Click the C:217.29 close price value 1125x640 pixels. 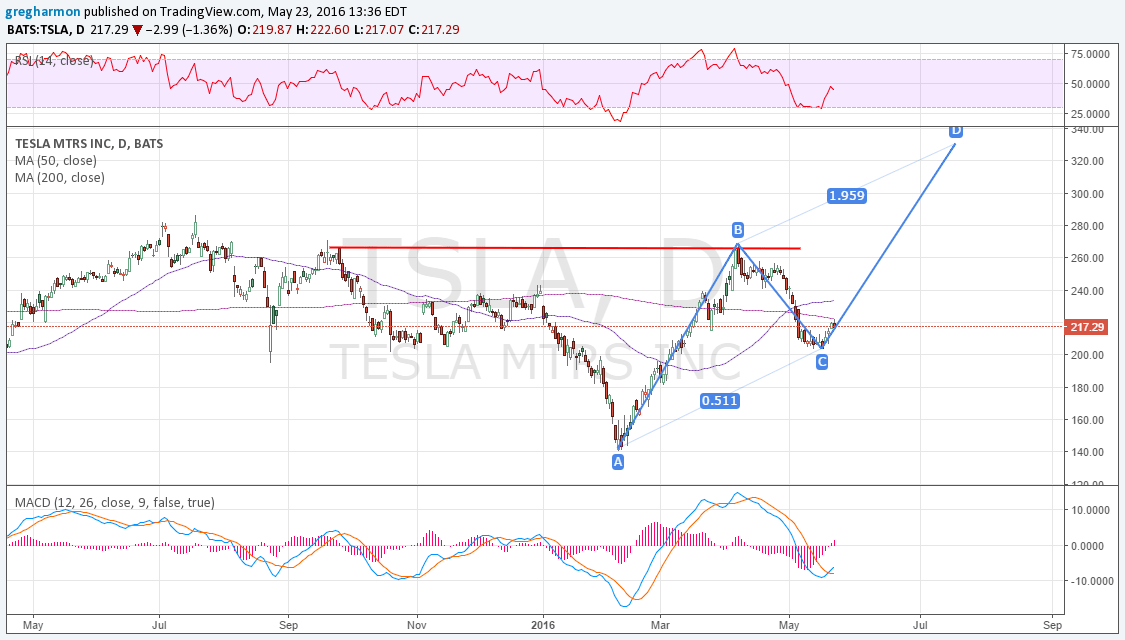433,30
